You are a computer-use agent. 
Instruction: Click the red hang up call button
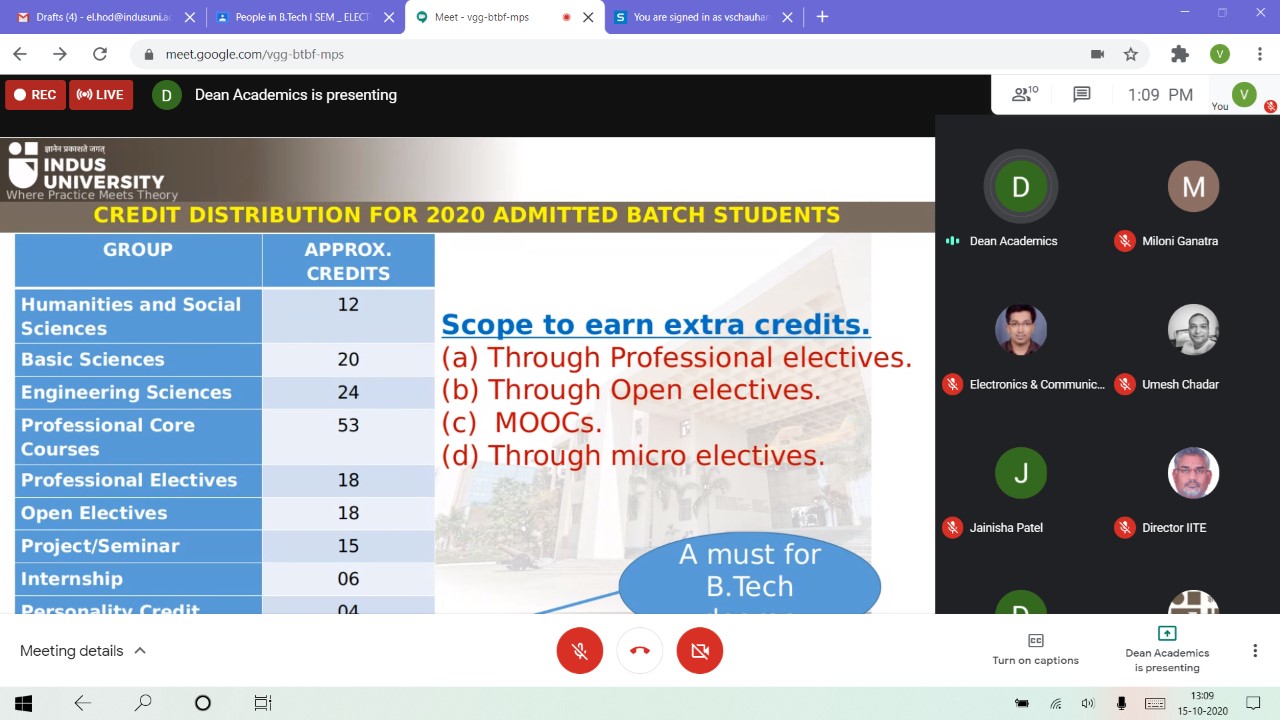[640, 651]
